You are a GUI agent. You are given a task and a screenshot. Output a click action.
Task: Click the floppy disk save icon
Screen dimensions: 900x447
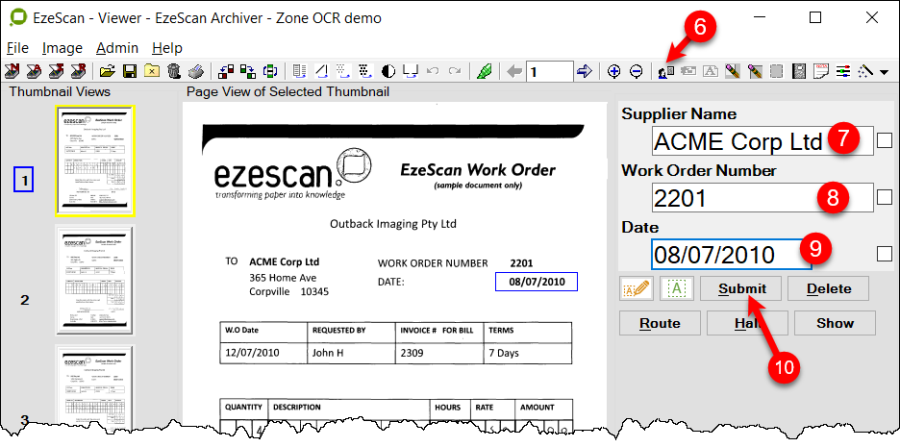[x=129, y=71]
